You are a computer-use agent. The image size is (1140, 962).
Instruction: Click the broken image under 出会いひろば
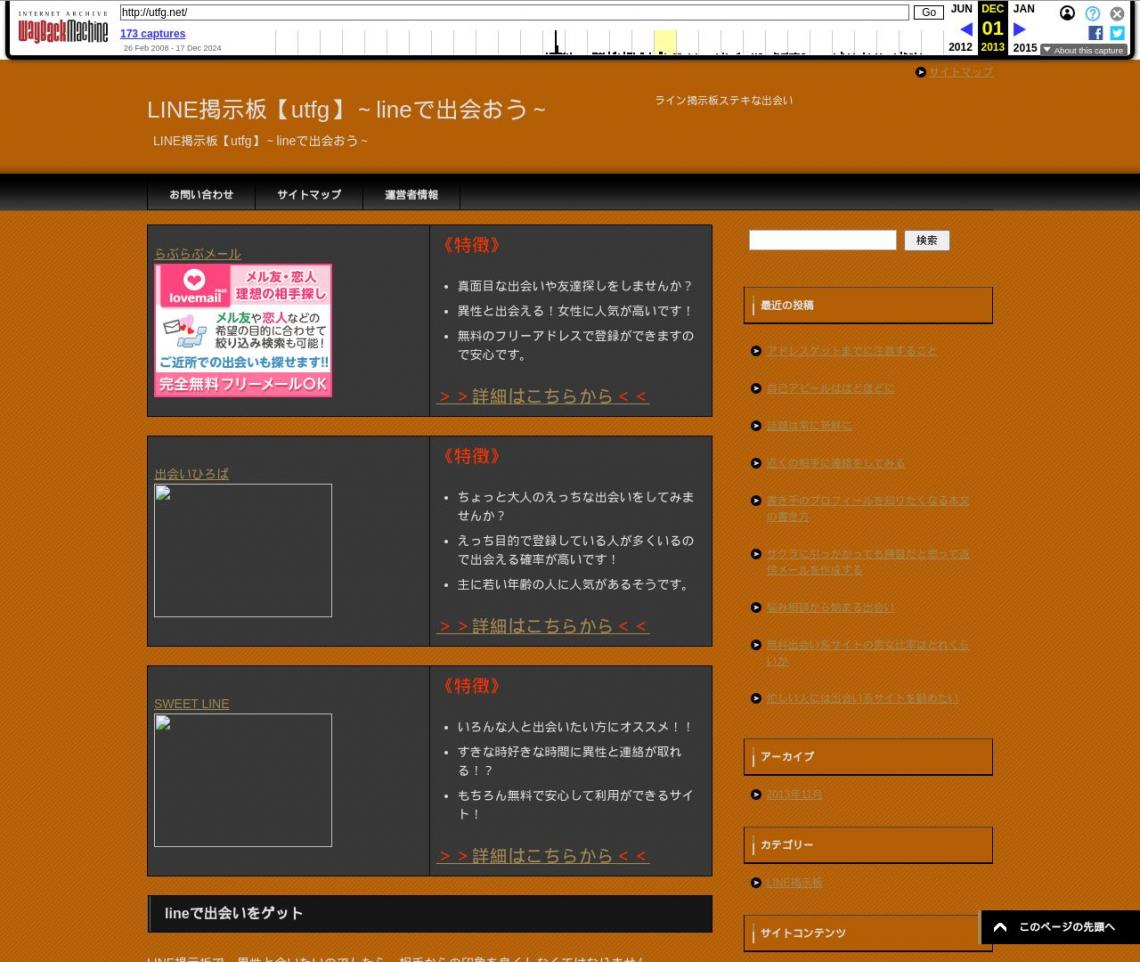243,550
